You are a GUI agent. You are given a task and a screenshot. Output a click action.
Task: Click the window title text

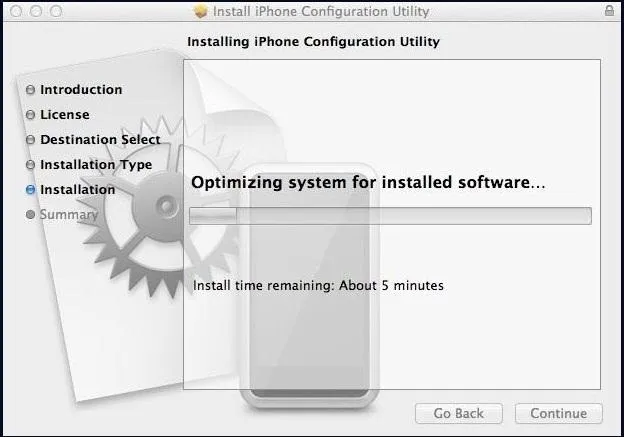321,11
